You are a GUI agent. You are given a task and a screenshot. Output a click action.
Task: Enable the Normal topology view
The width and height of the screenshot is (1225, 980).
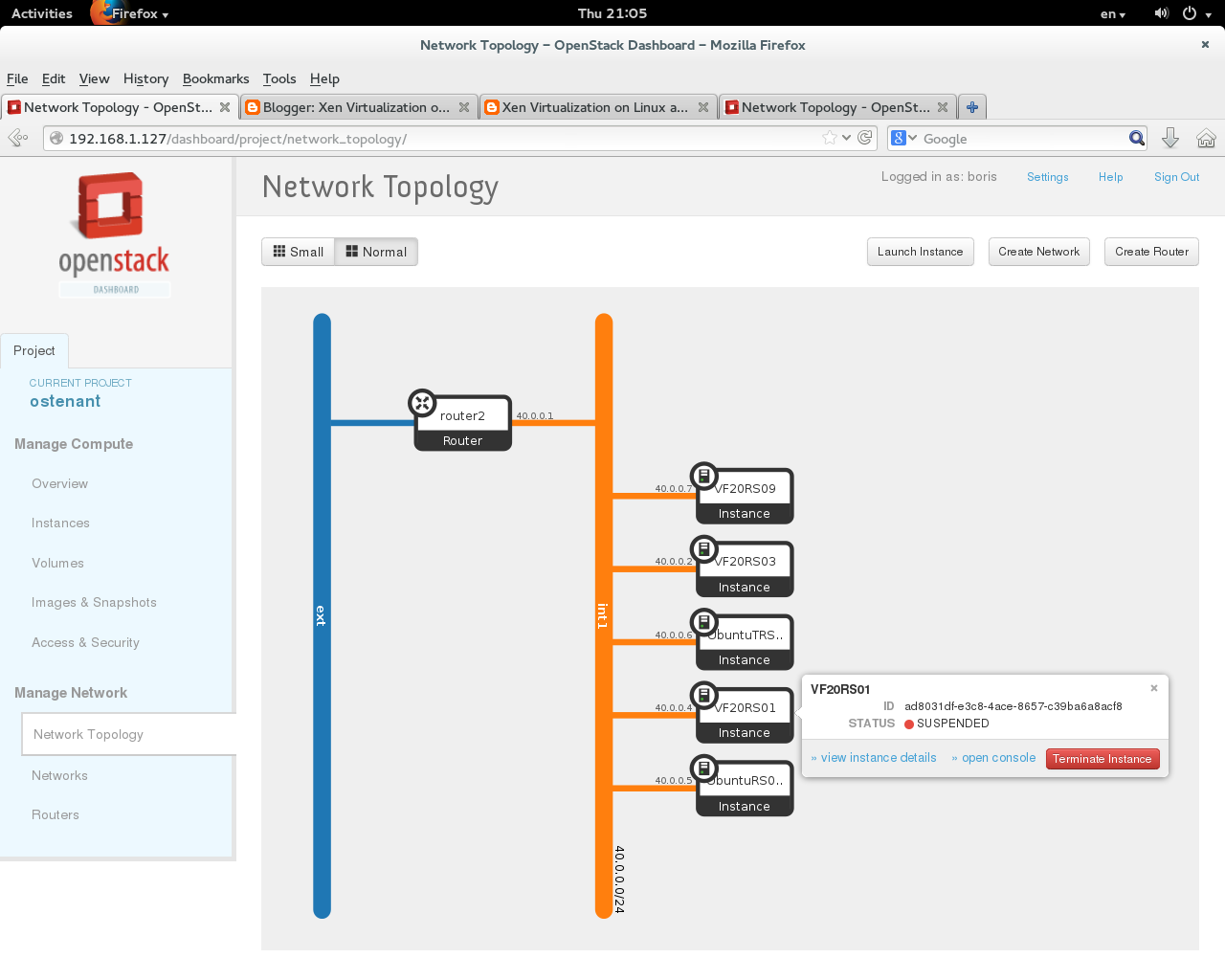coord(375,252)
